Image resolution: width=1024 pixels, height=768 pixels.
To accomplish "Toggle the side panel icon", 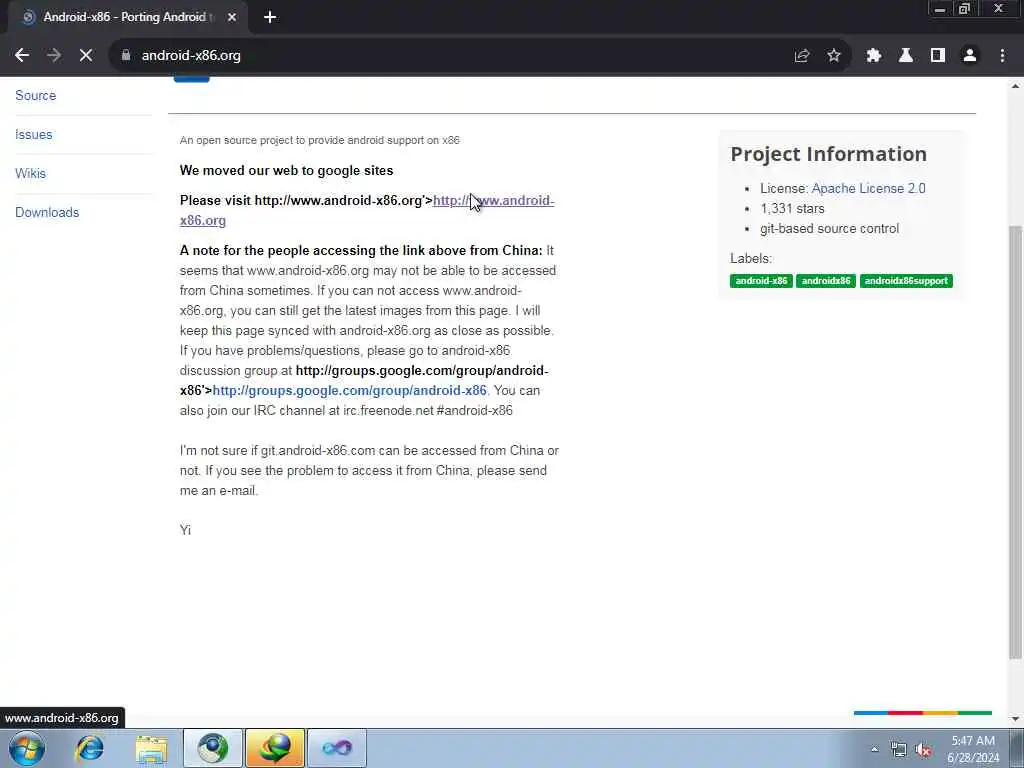I will point(938,56).
